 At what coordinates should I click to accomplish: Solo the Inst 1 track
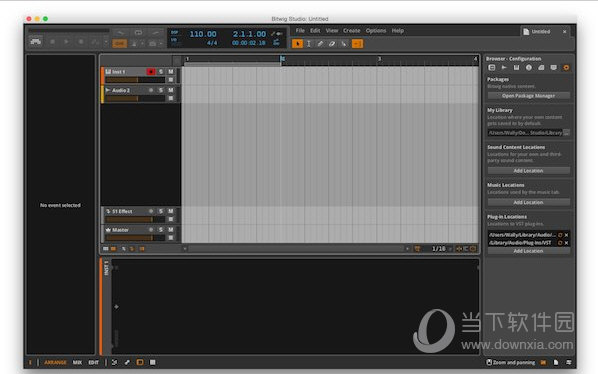point(161,72)
